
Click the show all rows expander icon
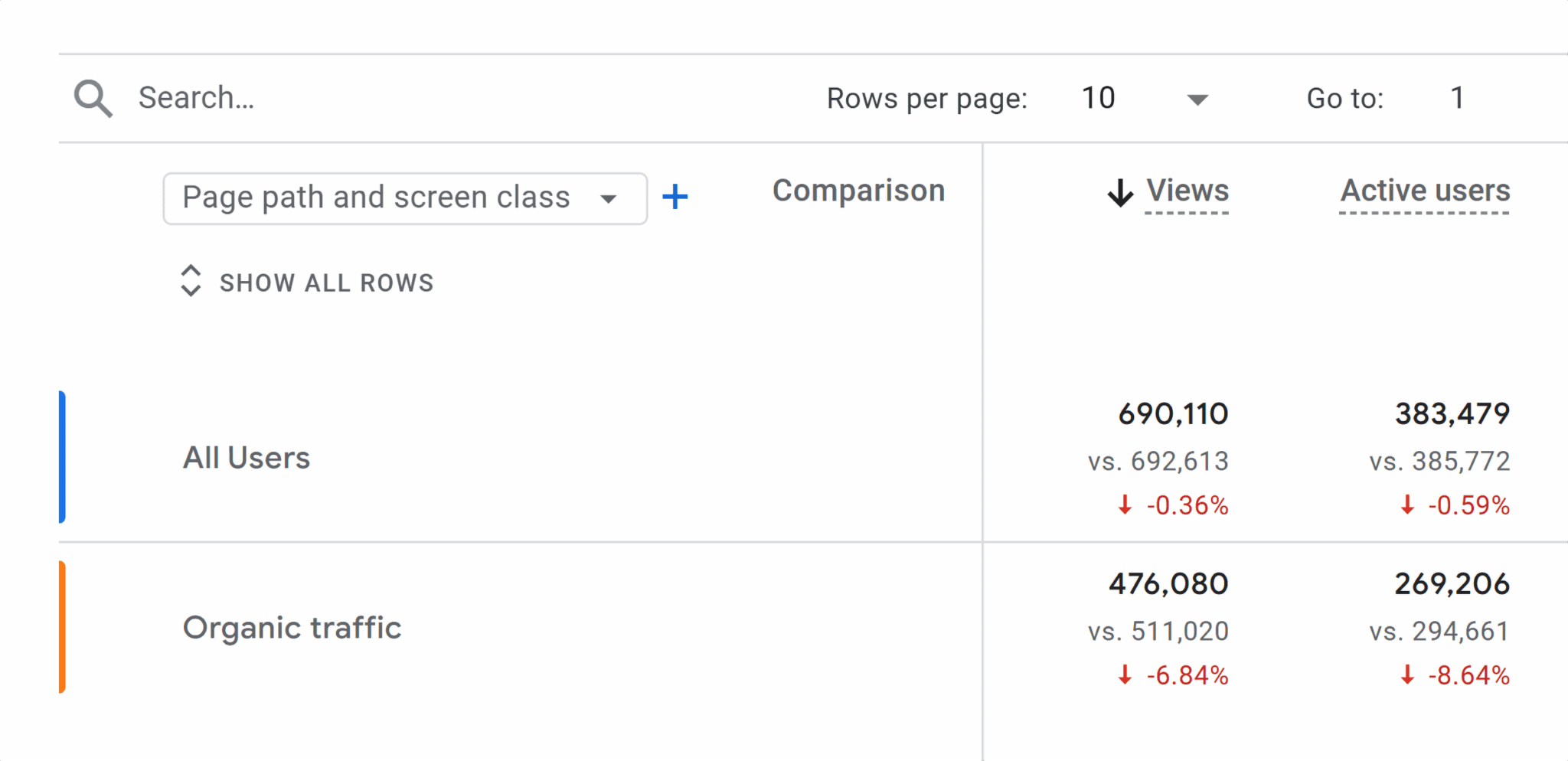coord(191,282)
